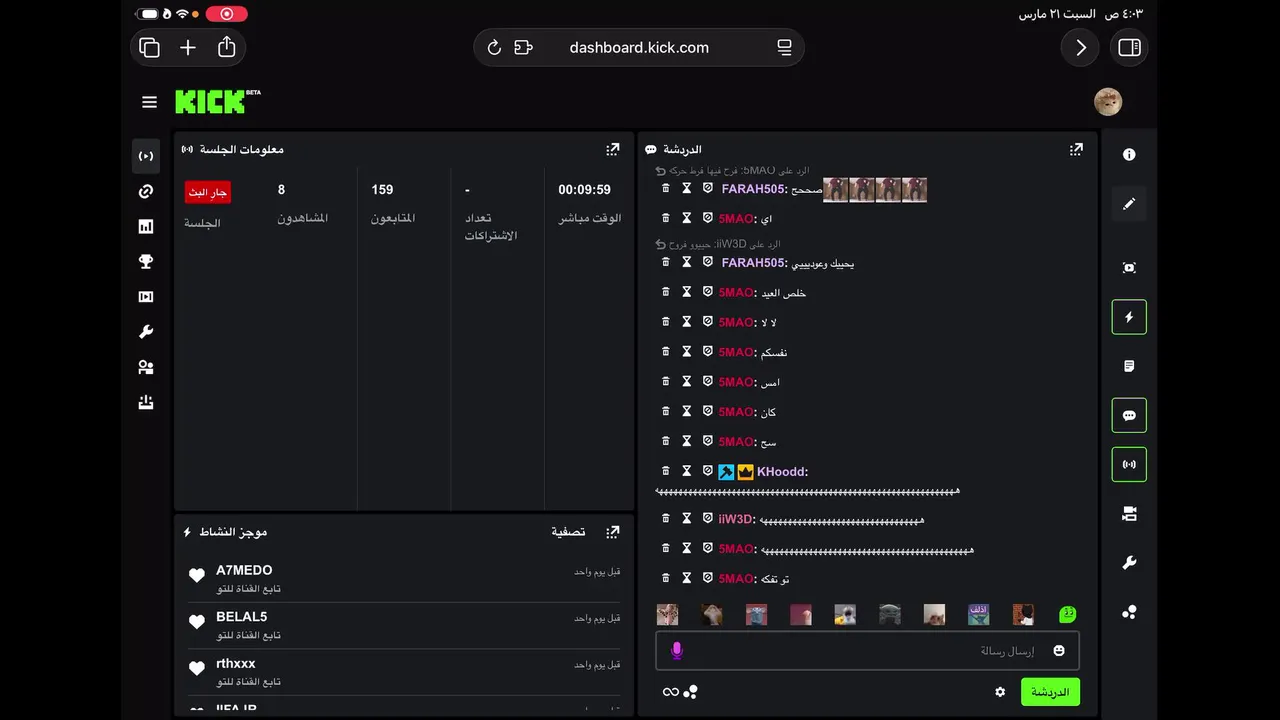Viewport: 1280px width, 720px height.
Task: Delete the KHoodd message
Action: (666, 471)
